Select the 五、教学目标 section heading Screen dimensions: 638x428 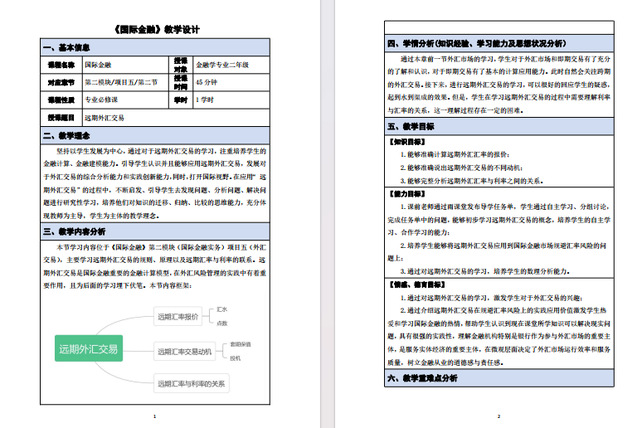click(415, 127)
